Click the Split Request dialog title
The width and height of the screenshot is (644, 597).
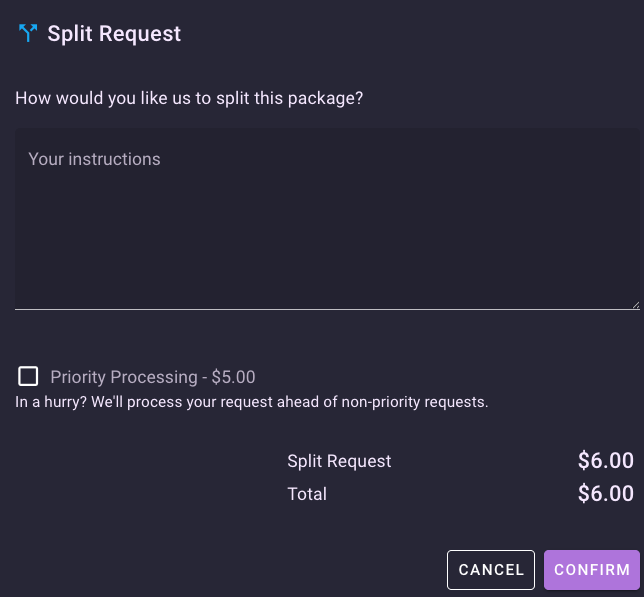[x=114, y=33]
